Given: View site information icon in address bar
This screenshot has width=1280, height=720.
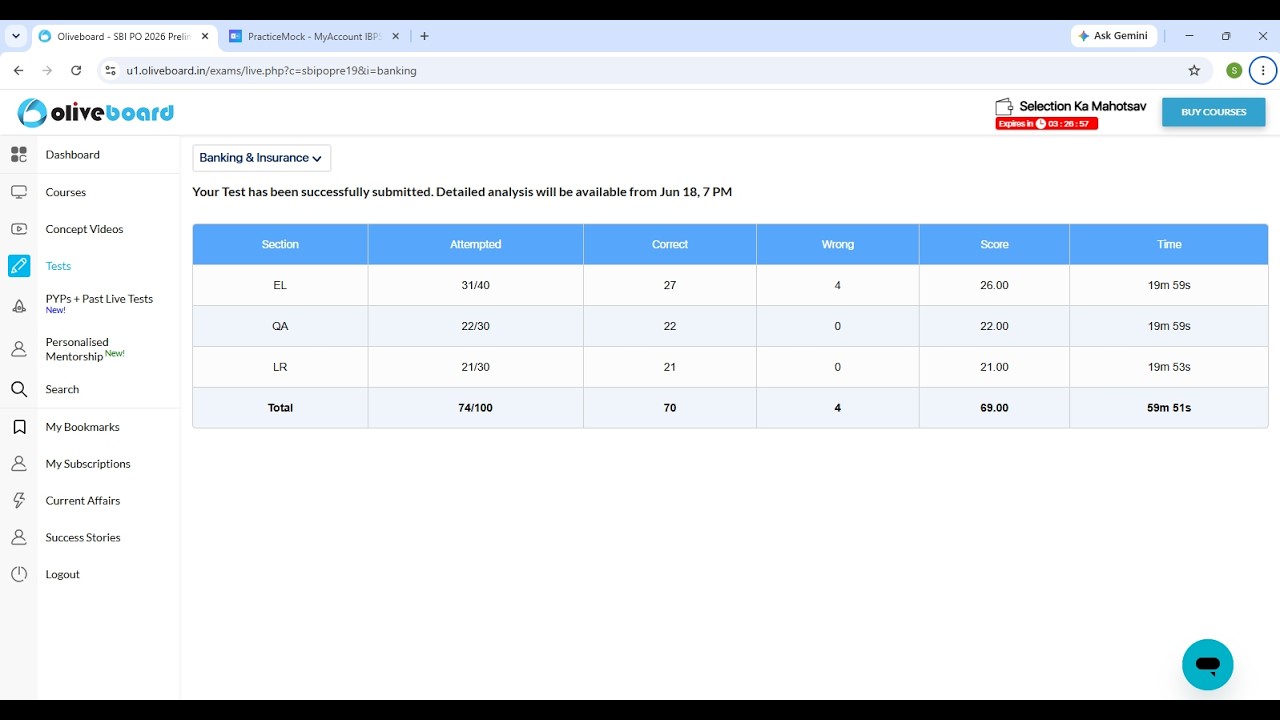Looking at the screenshot, I should point(111,71).
